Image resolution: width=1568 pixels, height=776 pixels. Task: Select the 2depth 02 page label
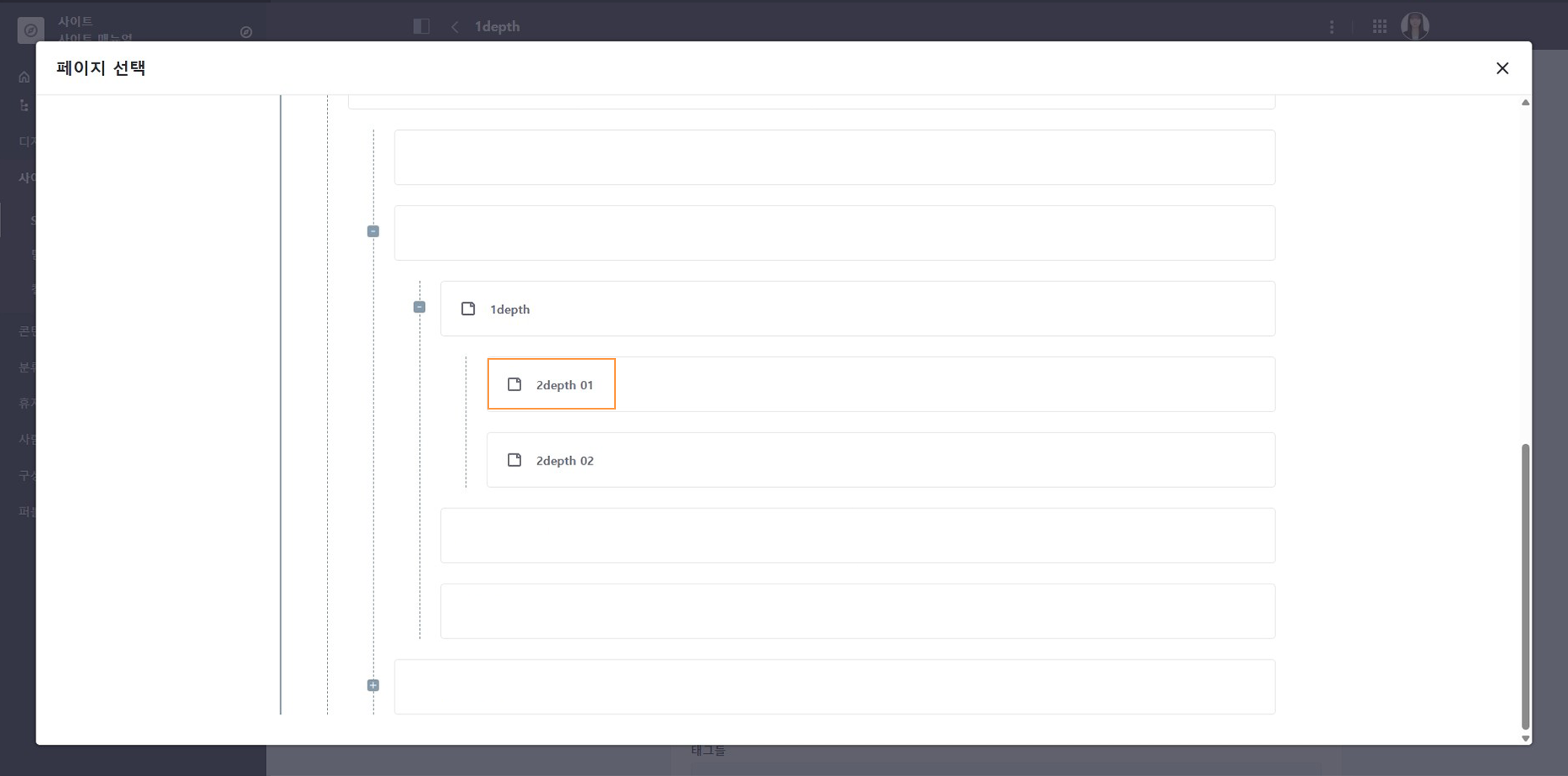564,460
